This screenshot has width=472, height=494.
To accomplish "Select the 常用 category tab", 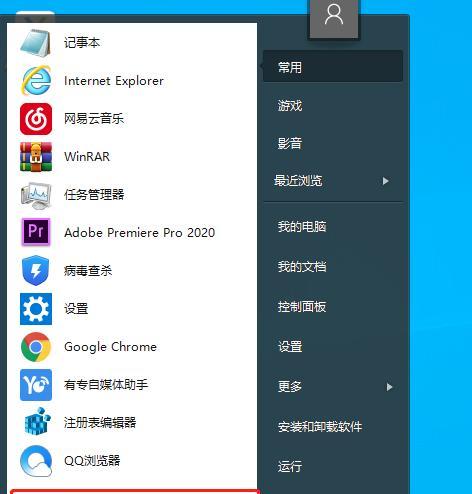I will coord(333,67).
